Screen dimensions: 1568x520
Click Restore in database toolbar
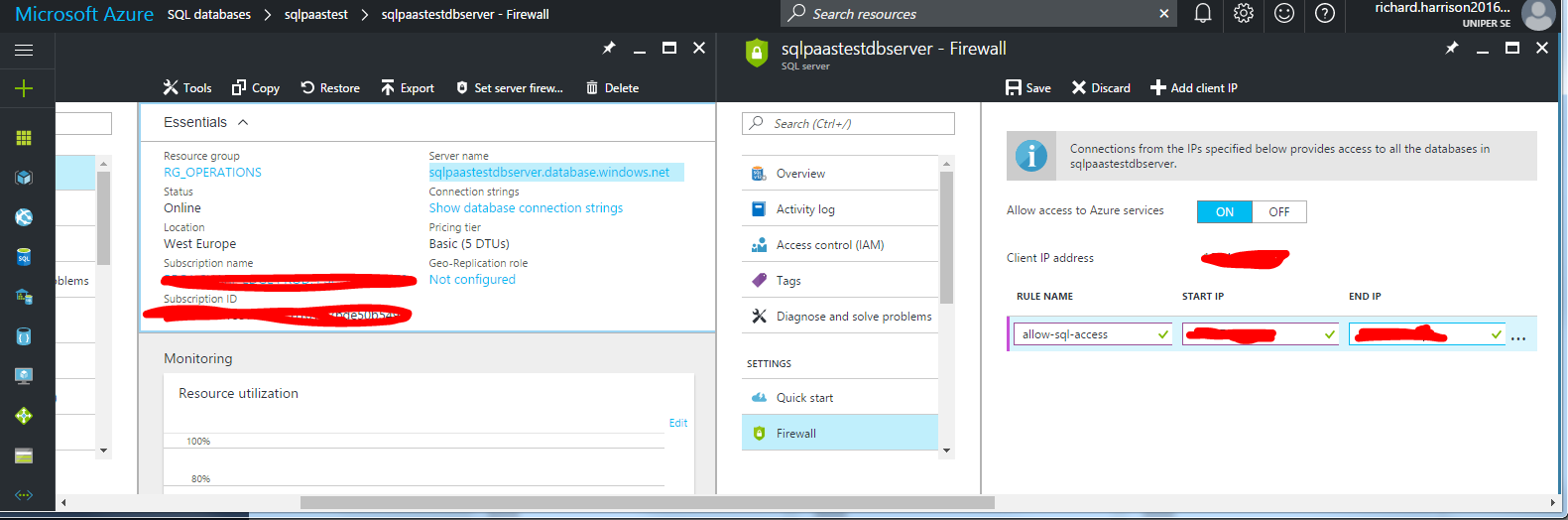click(x=330, y=88)
